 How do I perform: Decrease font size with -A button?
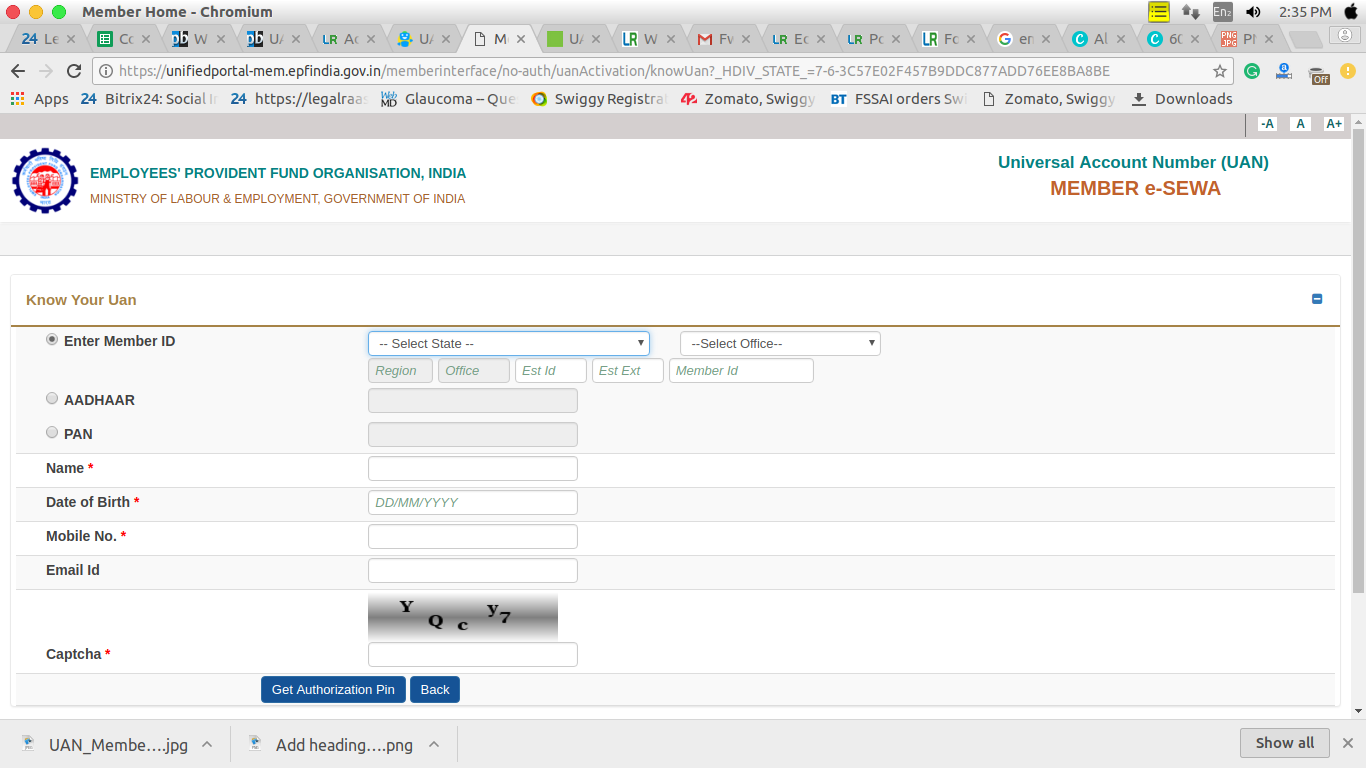(x=1267, y=124)
